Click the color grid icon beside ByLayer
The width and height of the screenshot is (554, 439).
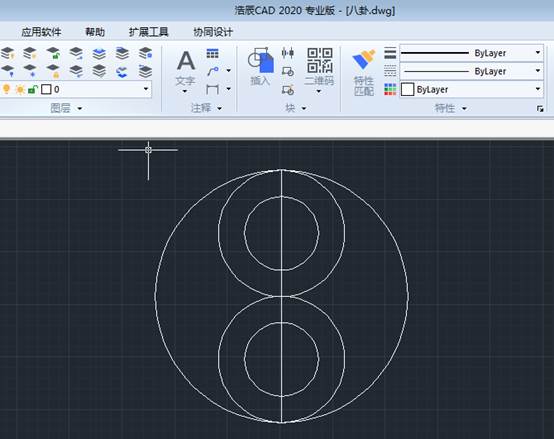[390, 89]
